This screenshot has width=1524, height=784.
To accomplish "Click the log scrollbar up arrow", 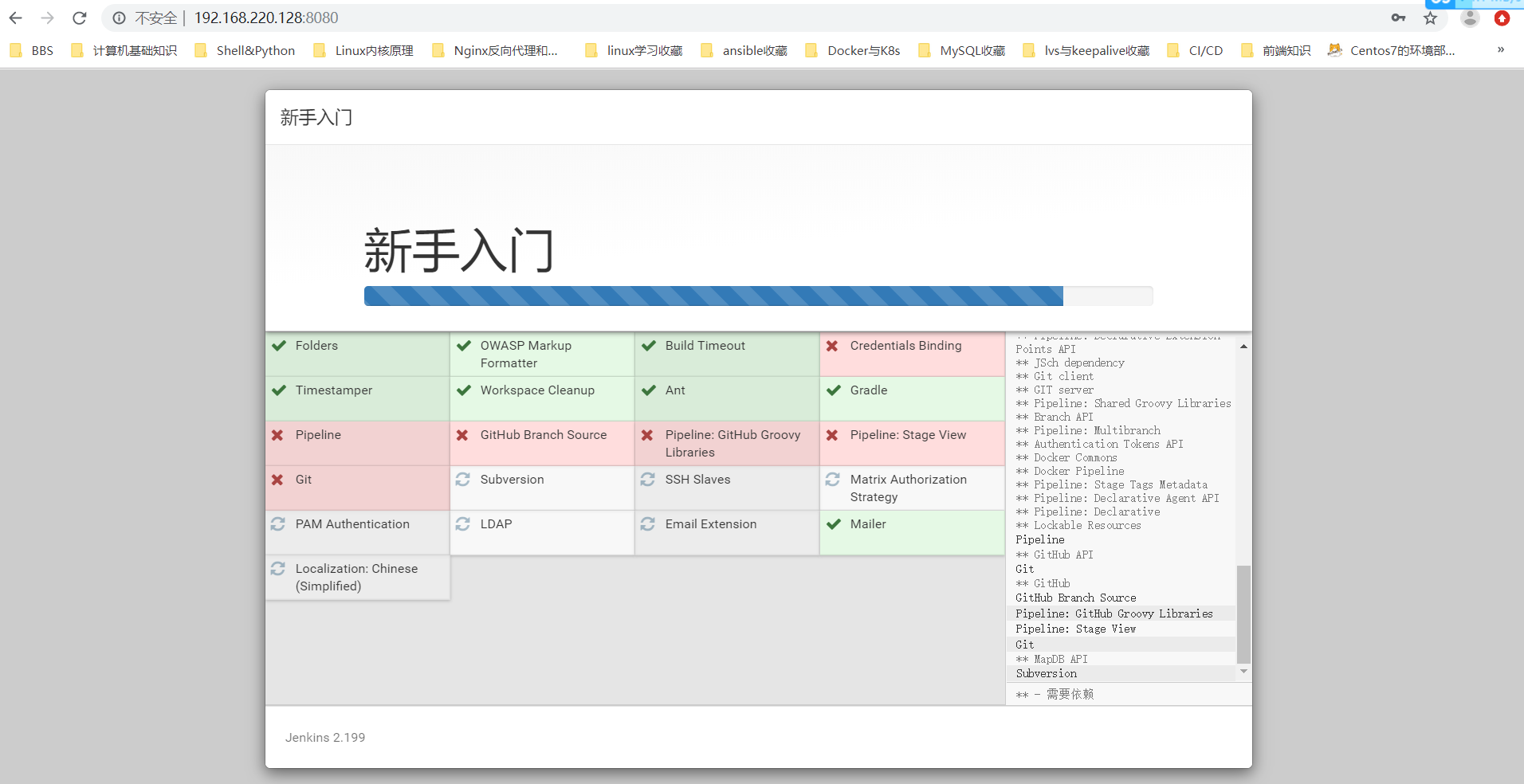I will [1243, 347].
